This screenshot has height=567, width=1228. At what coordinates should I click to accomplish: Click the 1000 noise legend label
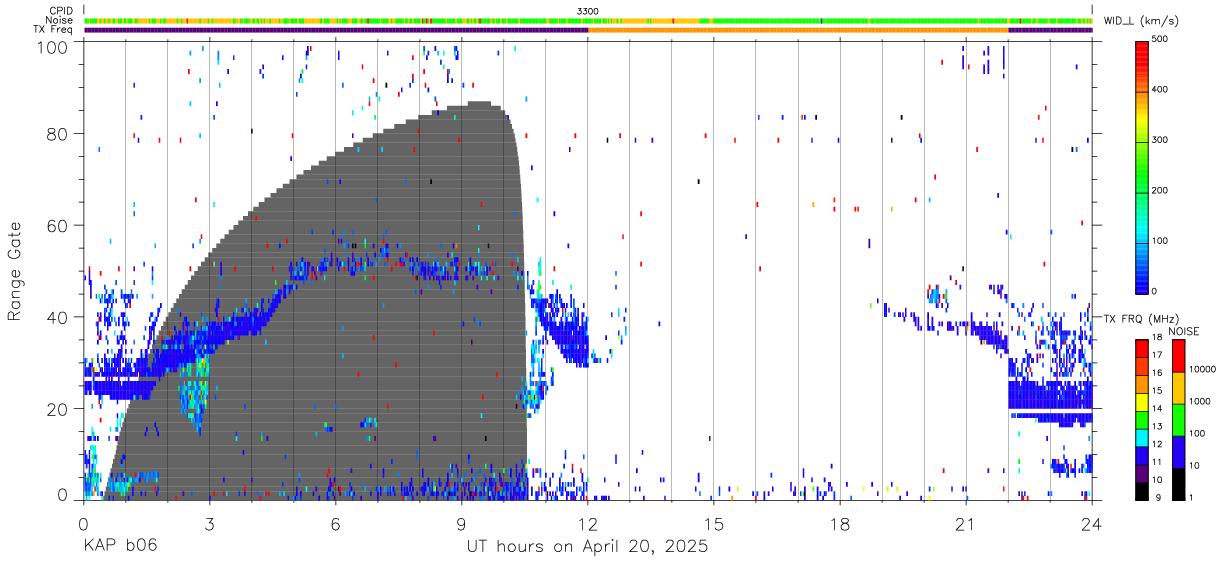point(1201,402)
